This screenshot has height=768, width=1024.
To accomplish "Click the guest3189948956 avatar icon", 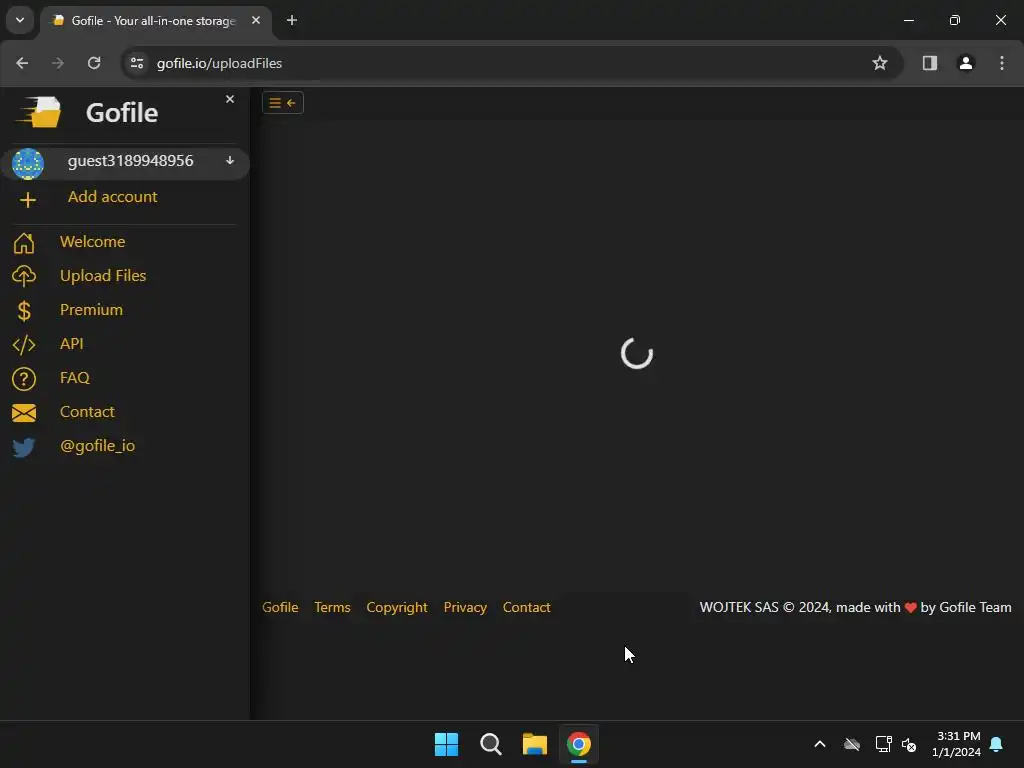I will click(28, 163).
